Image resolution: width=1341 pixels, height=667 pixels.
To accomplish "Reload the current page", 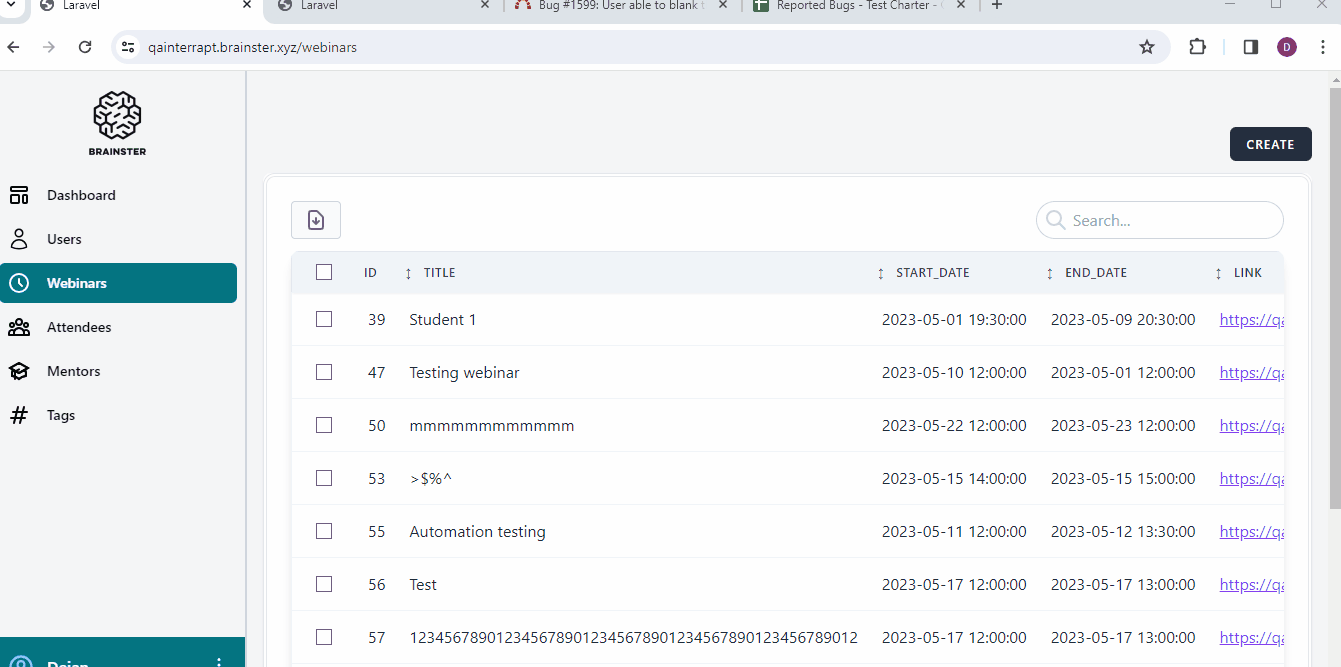I will coord(85,47).
